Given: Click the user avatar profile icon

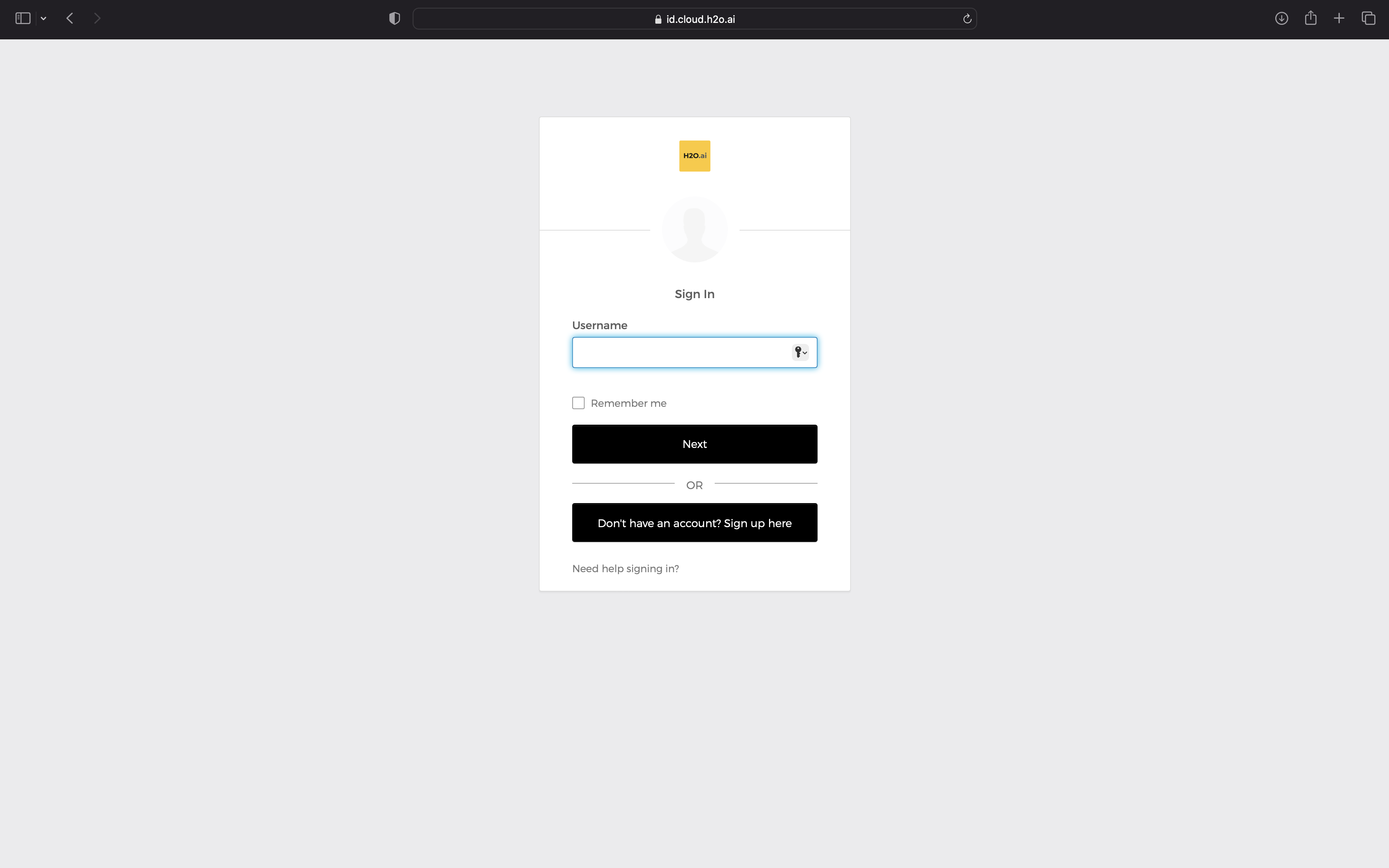Looking at the screenshot, I should tap(694, 229).
